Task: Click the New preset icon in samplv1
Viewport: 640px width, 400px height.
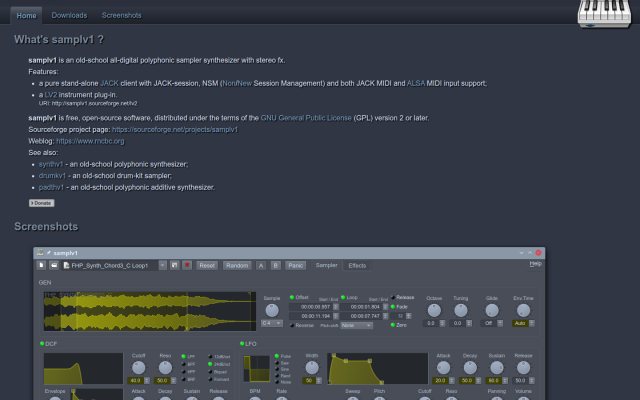Action: [41, 265]
